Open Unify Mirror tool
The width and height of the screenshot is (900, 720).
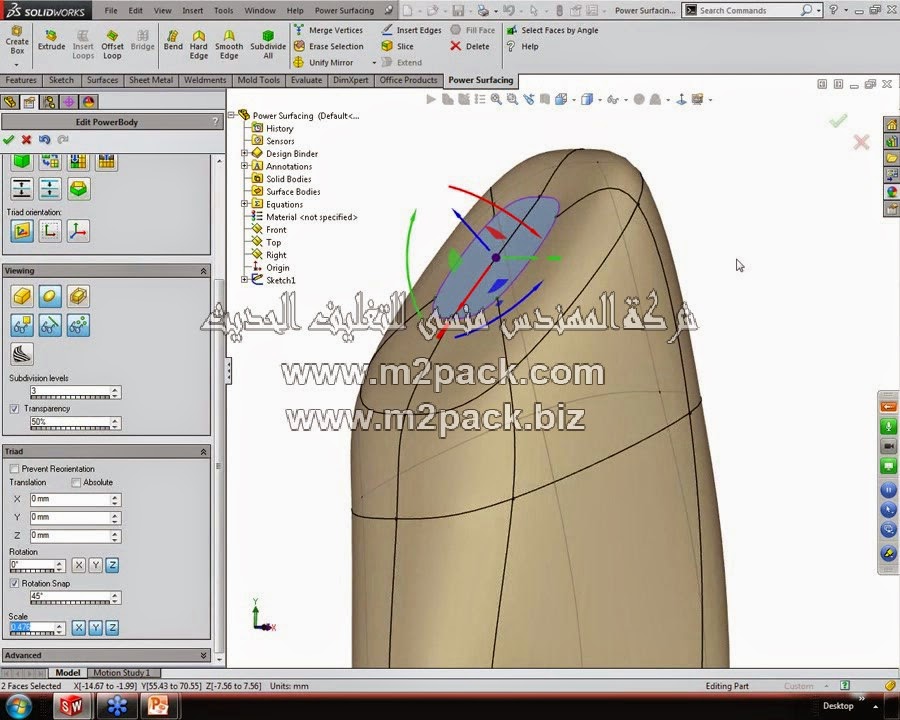pos(323,62)
